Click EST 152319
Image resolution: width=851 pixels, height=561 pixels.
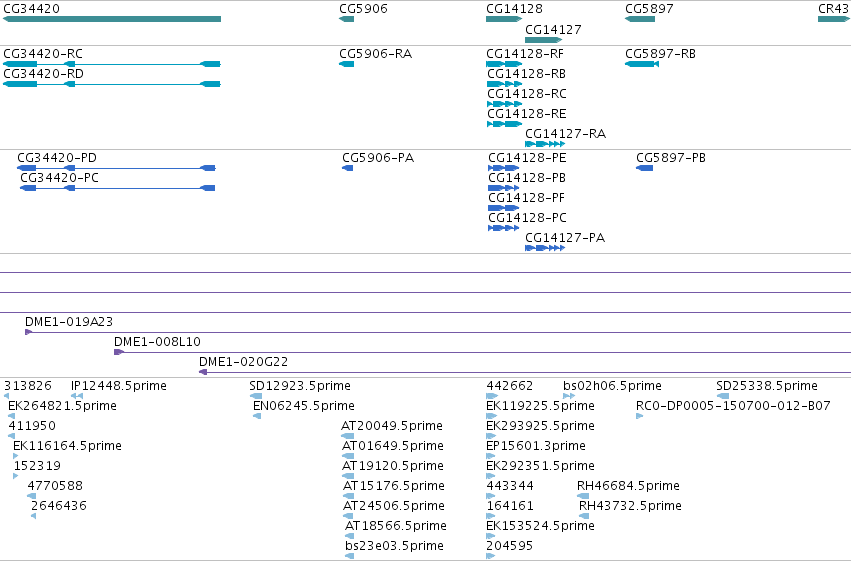pos(15,476)
